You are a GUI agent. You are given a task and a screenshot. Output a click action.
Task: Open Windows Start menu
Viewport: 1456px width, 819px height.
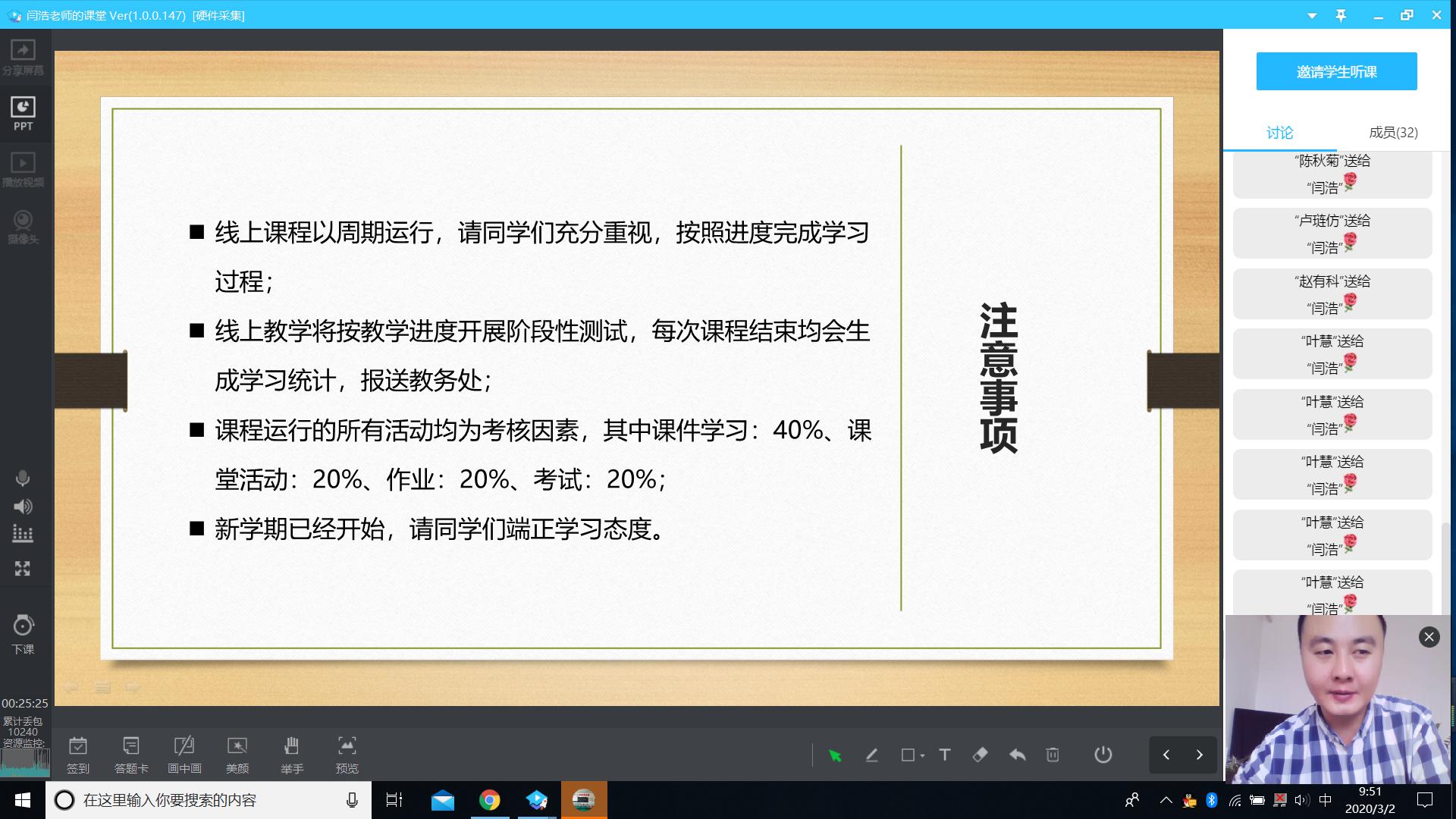pos(22,800)
